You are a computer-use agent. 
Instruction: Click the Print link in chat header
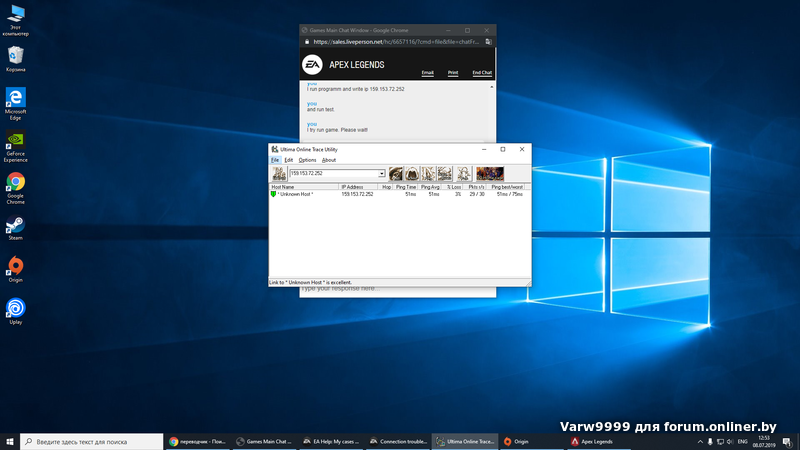click(x=453, y=73)
